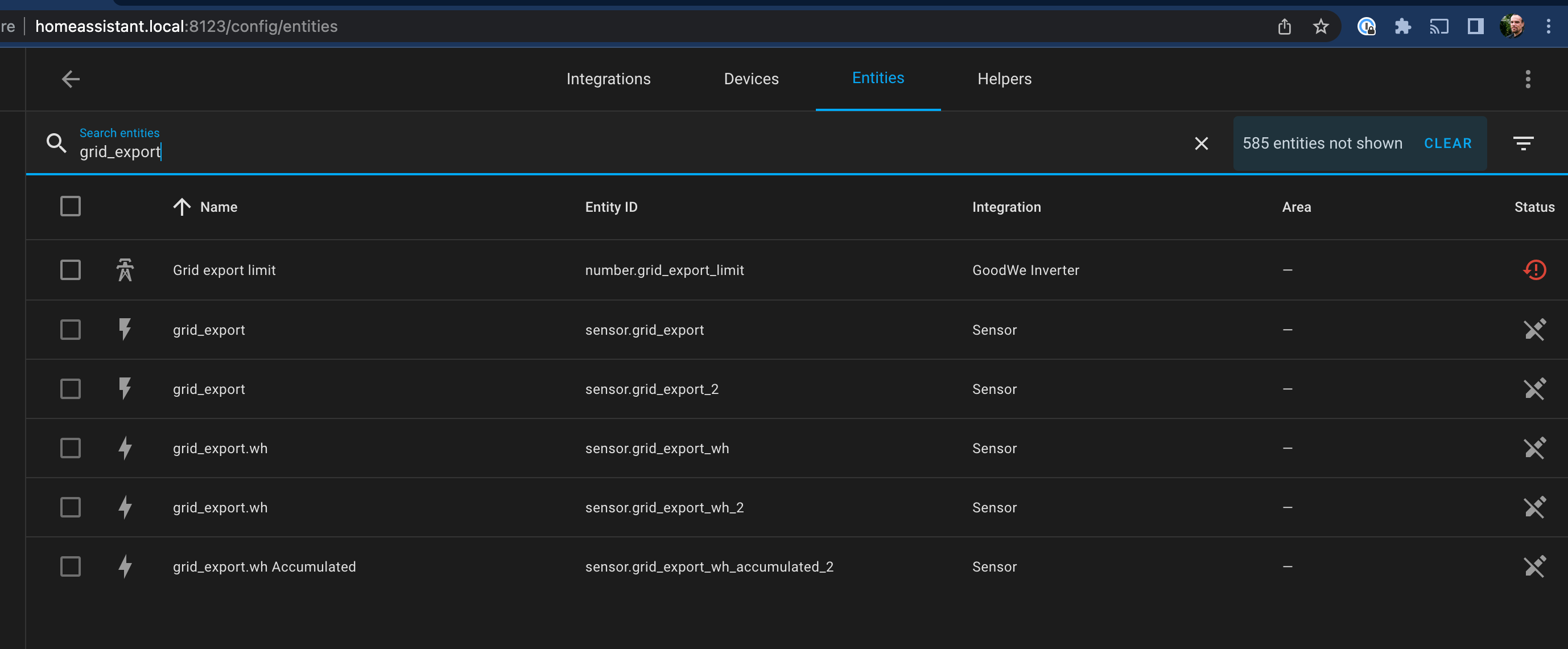
Task: Open the red restart-required status icon
Action: point(1534,270)
